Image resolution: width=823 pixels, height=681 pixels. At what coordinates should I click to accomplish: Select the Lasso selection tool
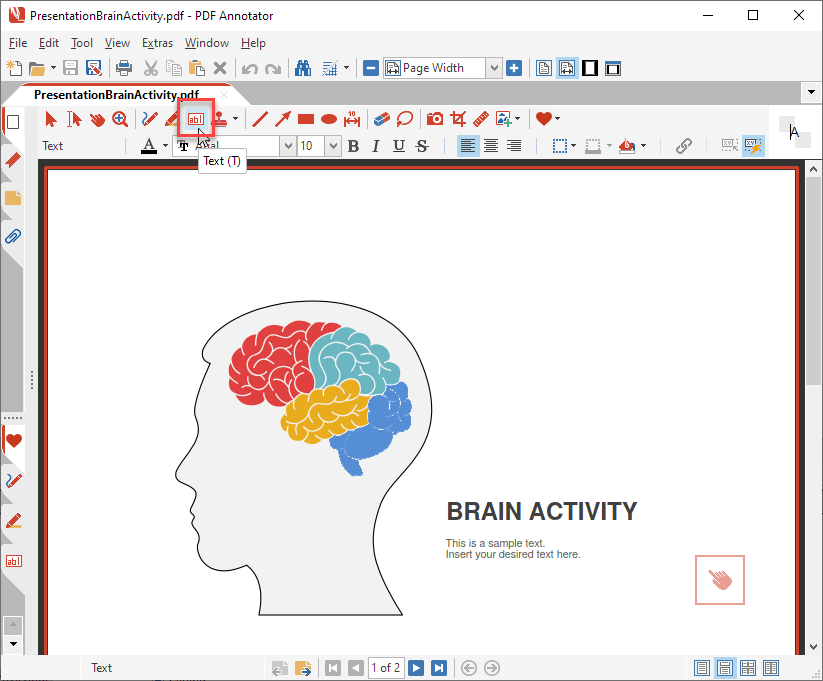405,119
